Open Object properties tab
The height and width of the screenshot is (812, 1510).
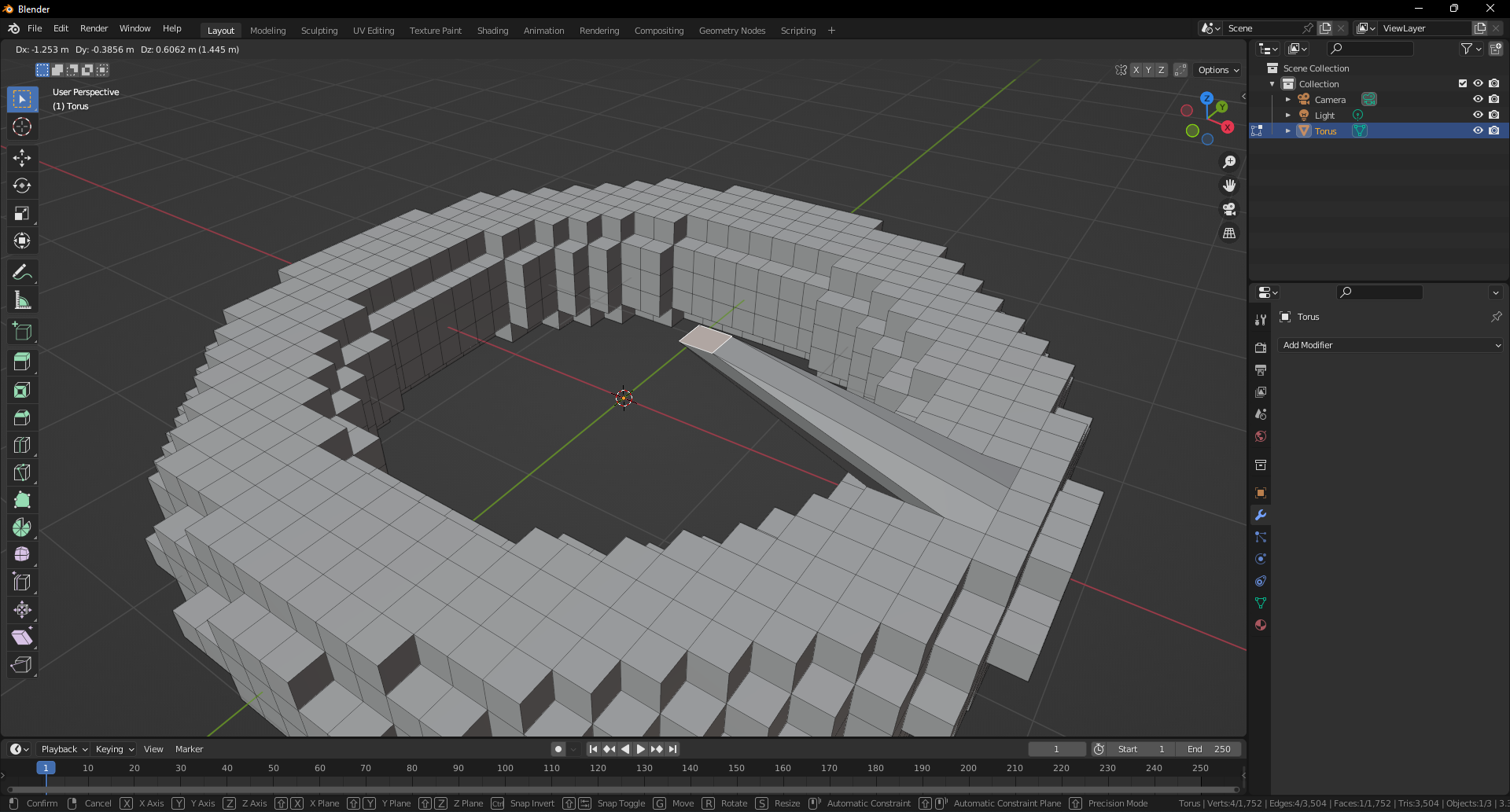1261,493
